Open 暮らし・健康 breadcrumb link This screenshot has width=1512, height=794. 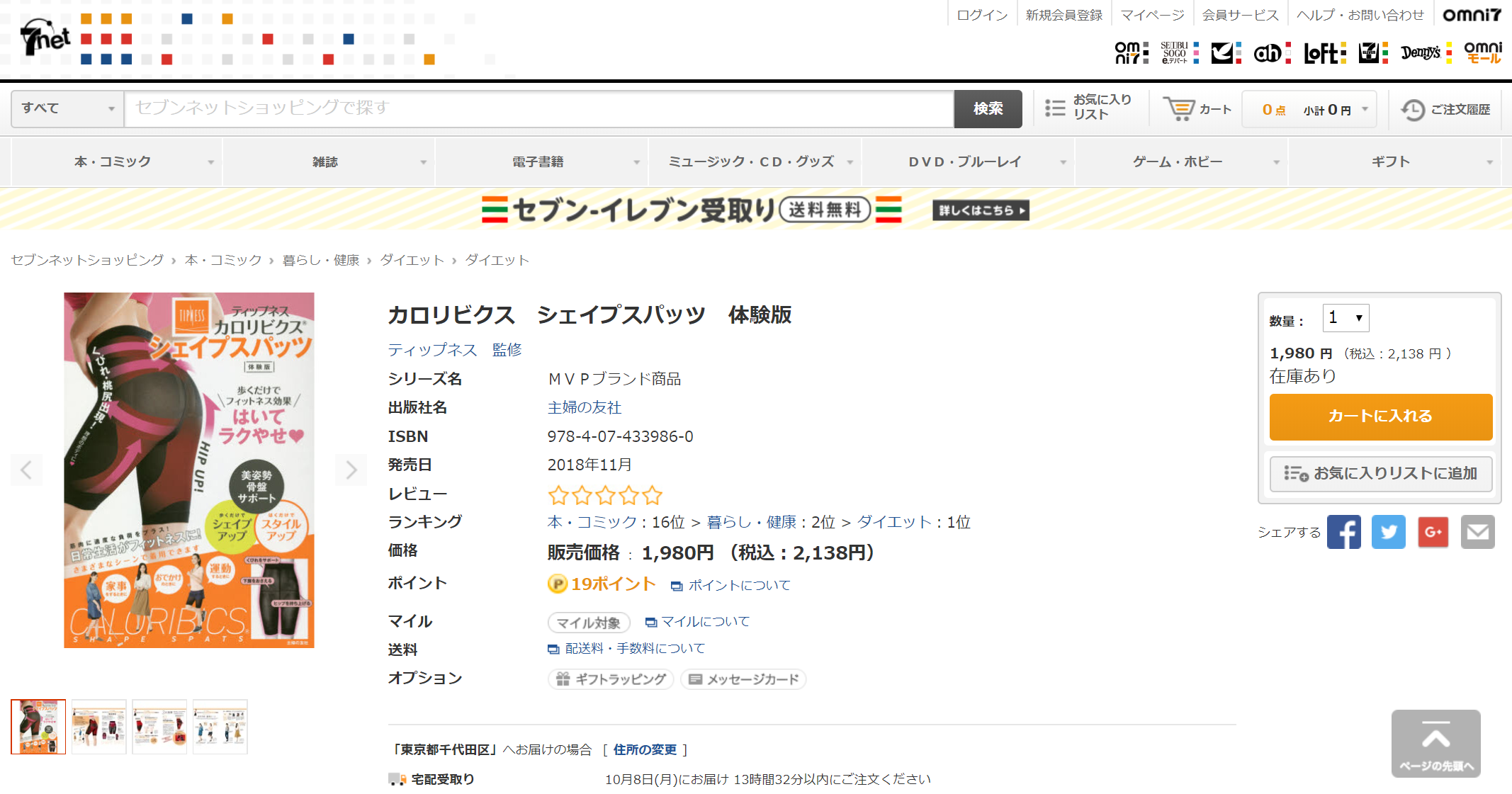coord(321,260)
